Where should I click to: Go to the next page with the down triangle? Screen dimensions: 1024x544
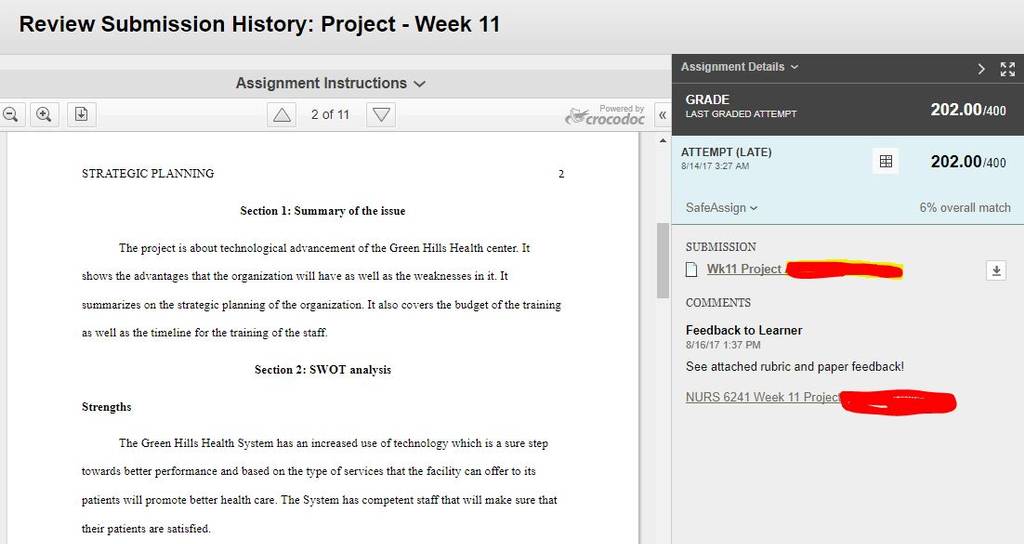(381, 115)
